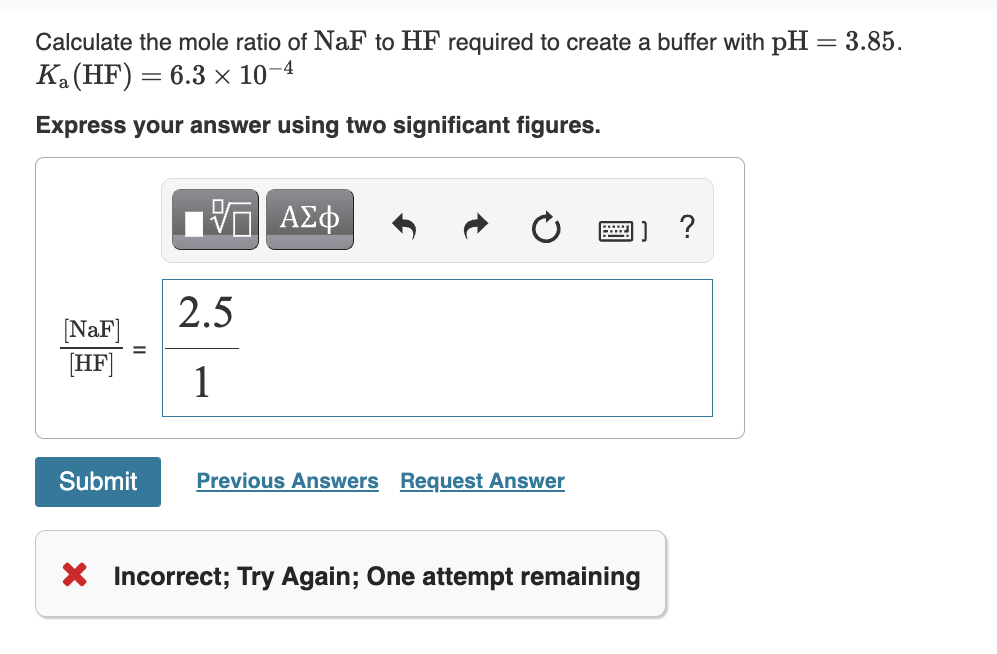997x654 pixels.
Task: Open the math templates palette
Action: 214,219
